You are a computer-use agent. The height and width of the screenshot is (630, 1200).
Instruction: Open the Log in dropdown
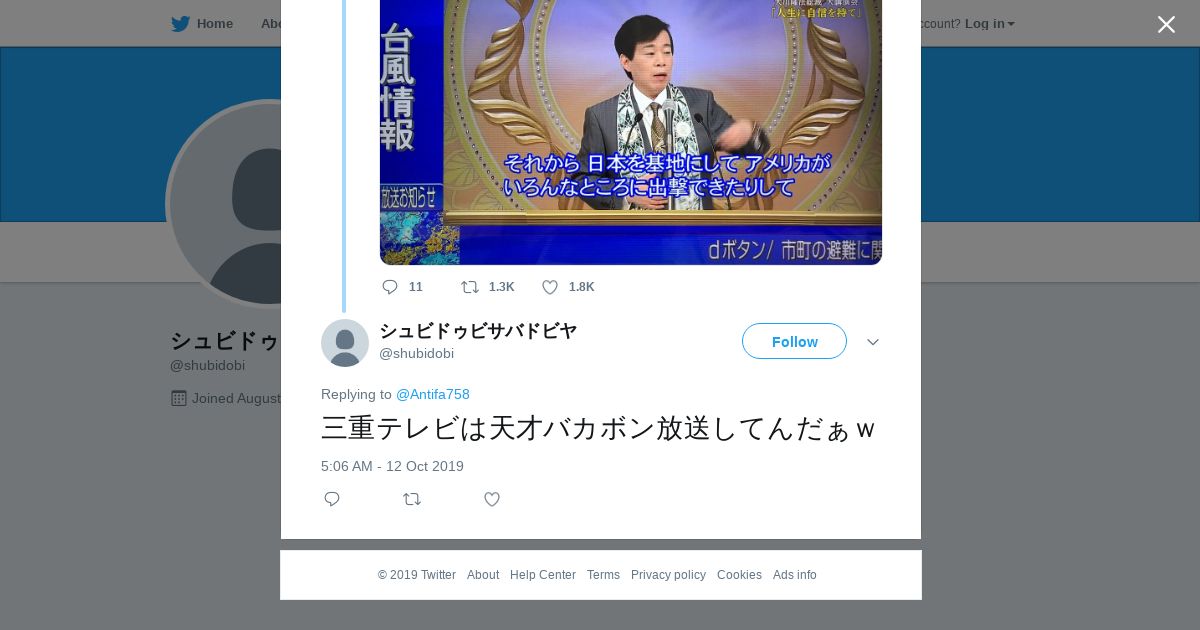990,24
